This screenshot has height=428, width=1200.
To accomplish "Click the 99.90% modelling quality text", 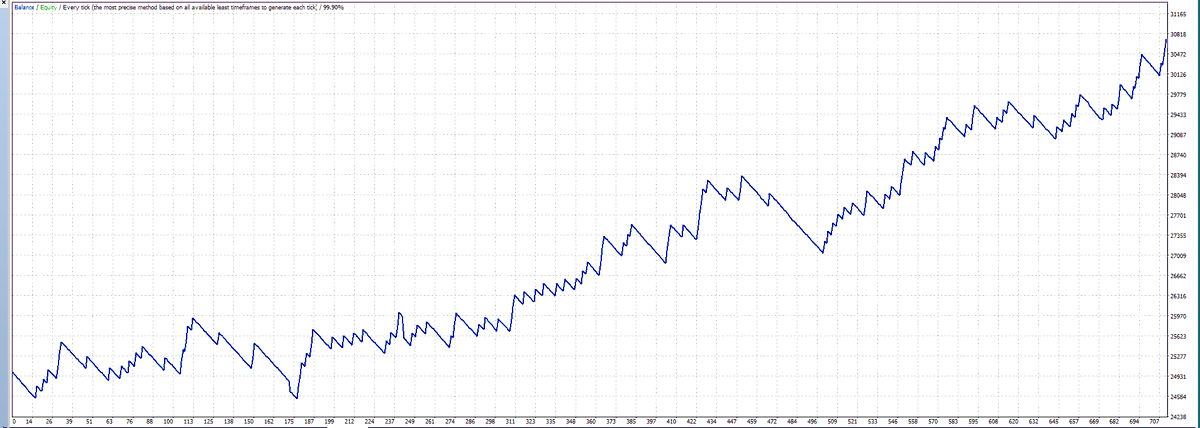I will click(331, 7).
